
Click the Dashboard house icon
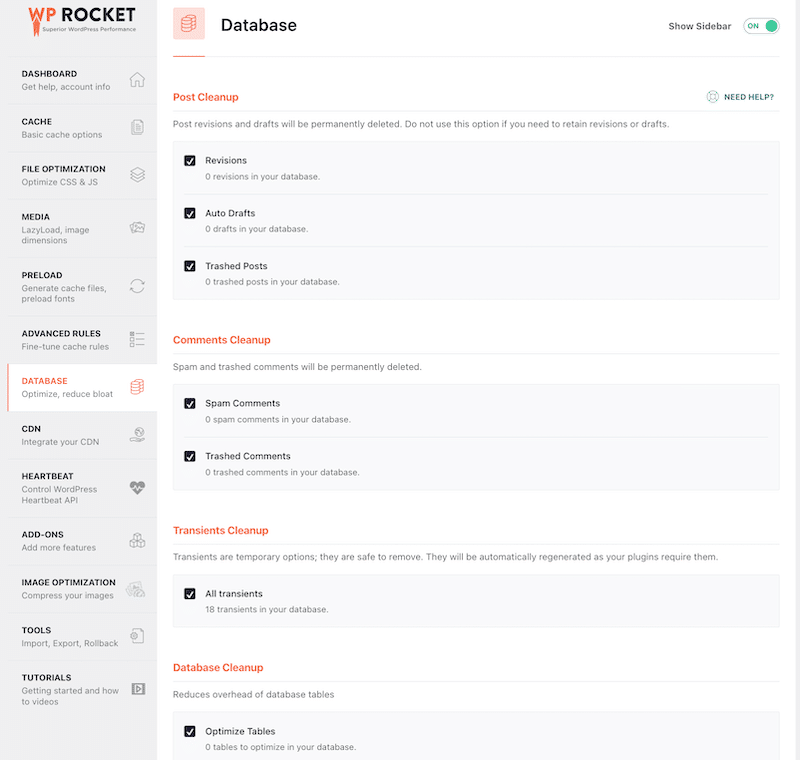coord(137,80)
